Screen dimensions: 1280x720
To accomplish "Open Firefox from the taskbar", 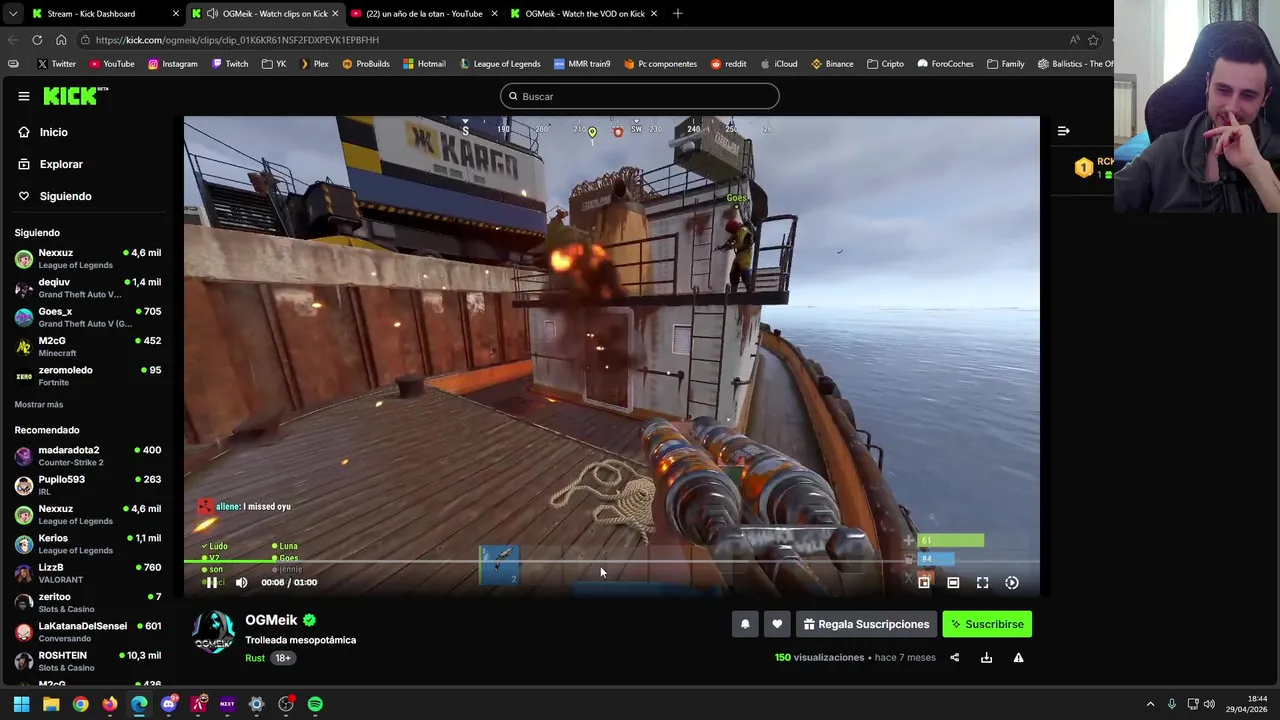I will (x=110, y=704).
